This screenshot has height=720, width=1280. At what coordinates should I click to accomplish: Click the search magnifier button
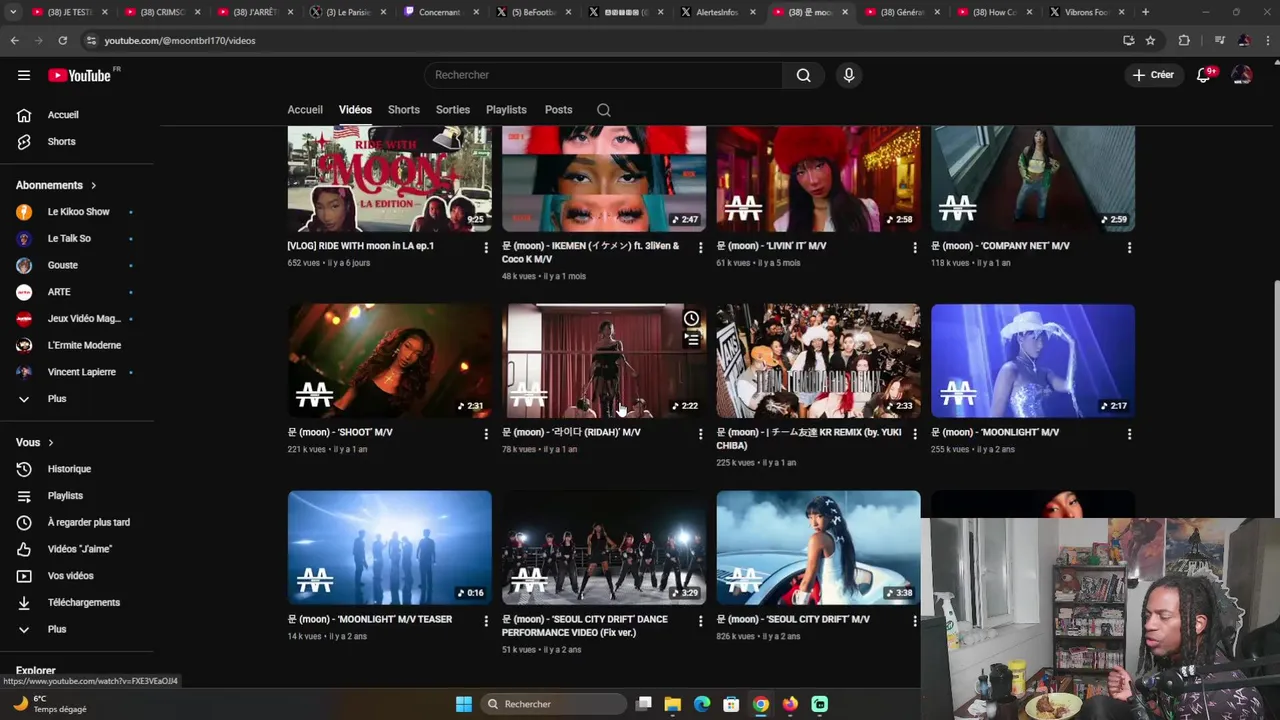click(x=803, y=75)
